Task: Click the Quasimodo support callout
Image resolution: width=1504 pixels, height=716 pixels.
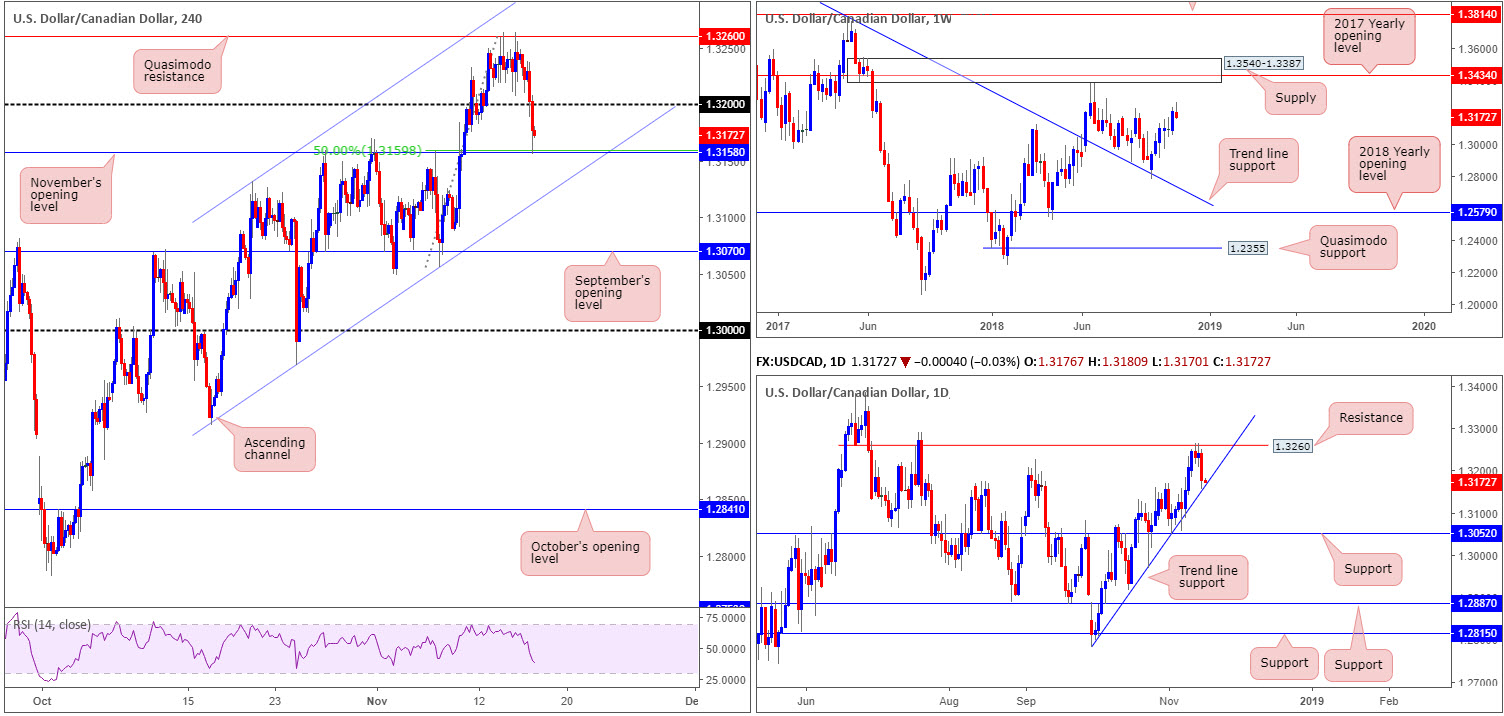Action: point(1353,246)
